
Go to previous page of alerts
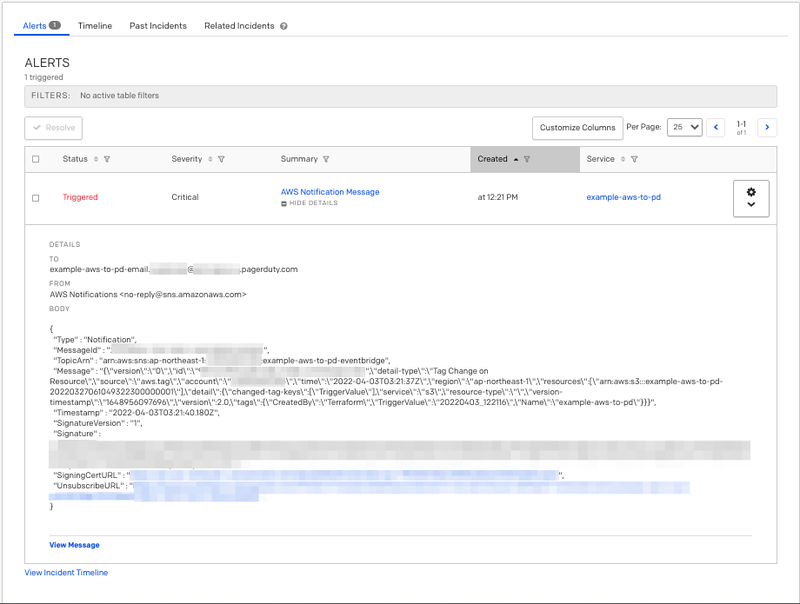click(716, 127)
